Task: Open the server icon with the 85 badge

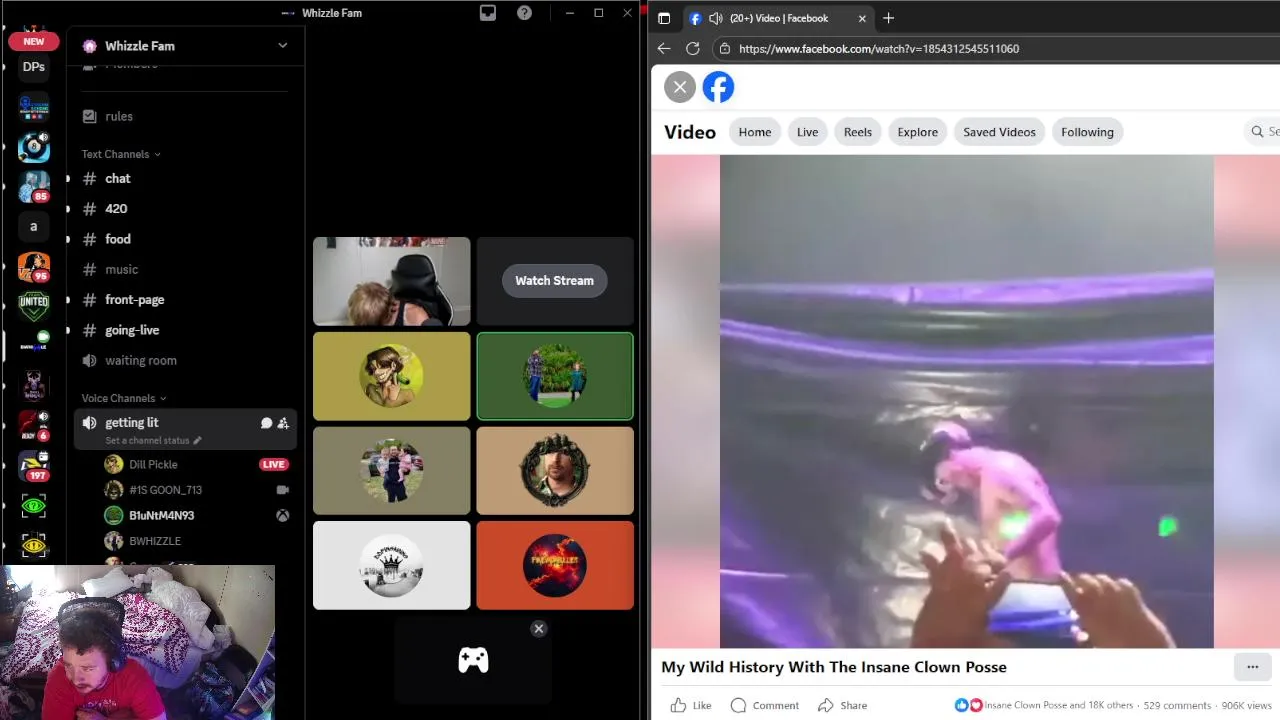Action: (34, 187)
